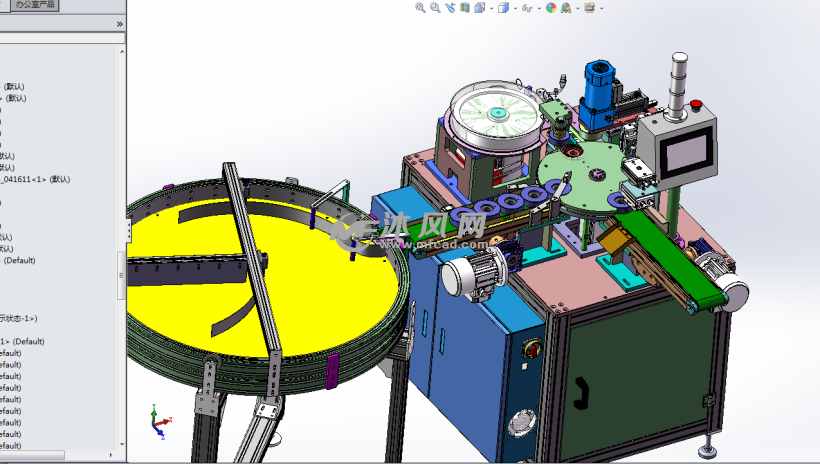Open the Display Style dropdown arrow
This screenshot has height=464, width=820.
coord(515,8)
